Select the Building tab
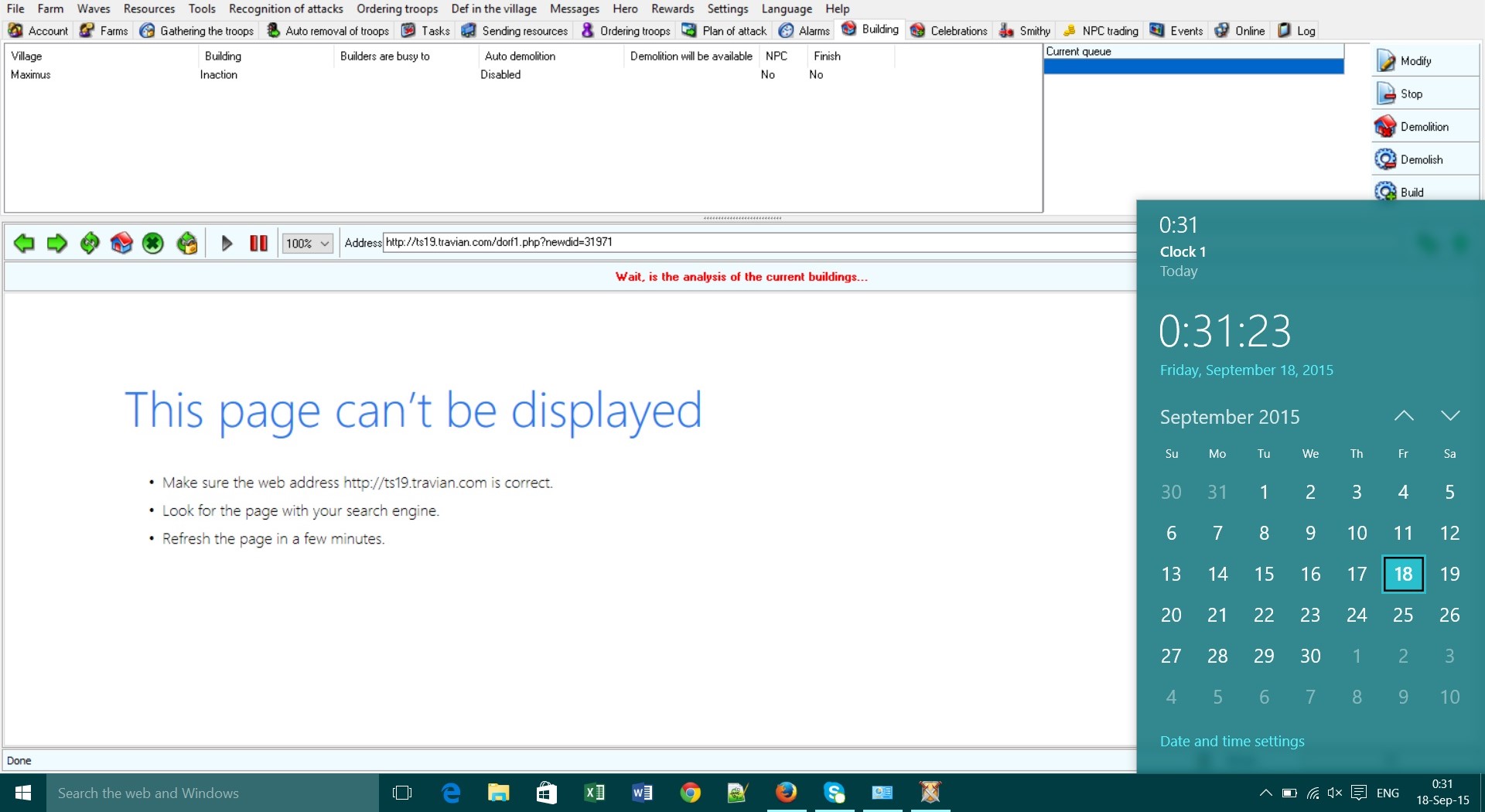Viewport: 1485px width, 812px height. click(871, 29)
